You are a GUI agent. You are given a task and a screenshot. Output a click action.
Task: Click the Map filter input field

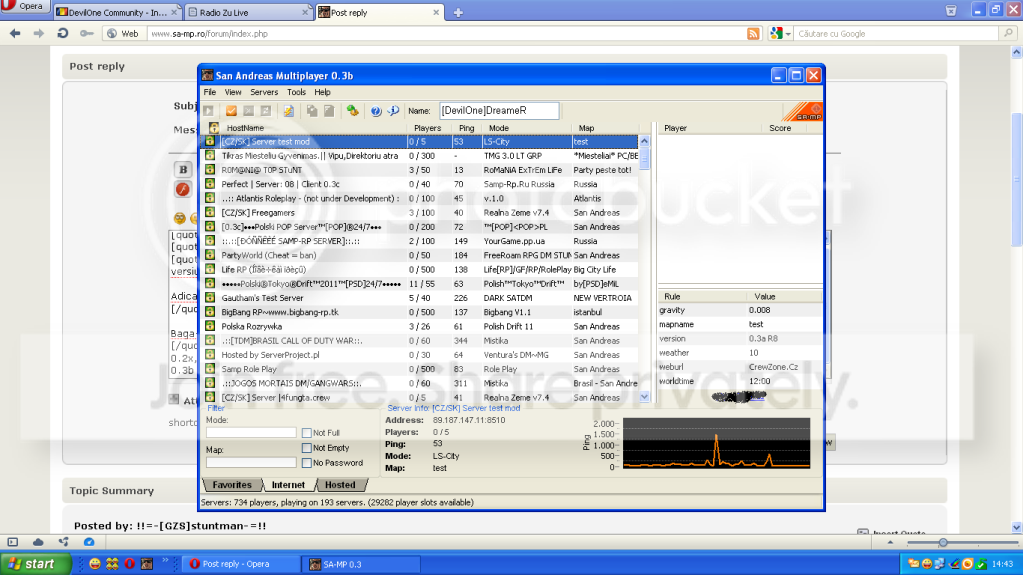pyautogui.click(x=251, y=463)
